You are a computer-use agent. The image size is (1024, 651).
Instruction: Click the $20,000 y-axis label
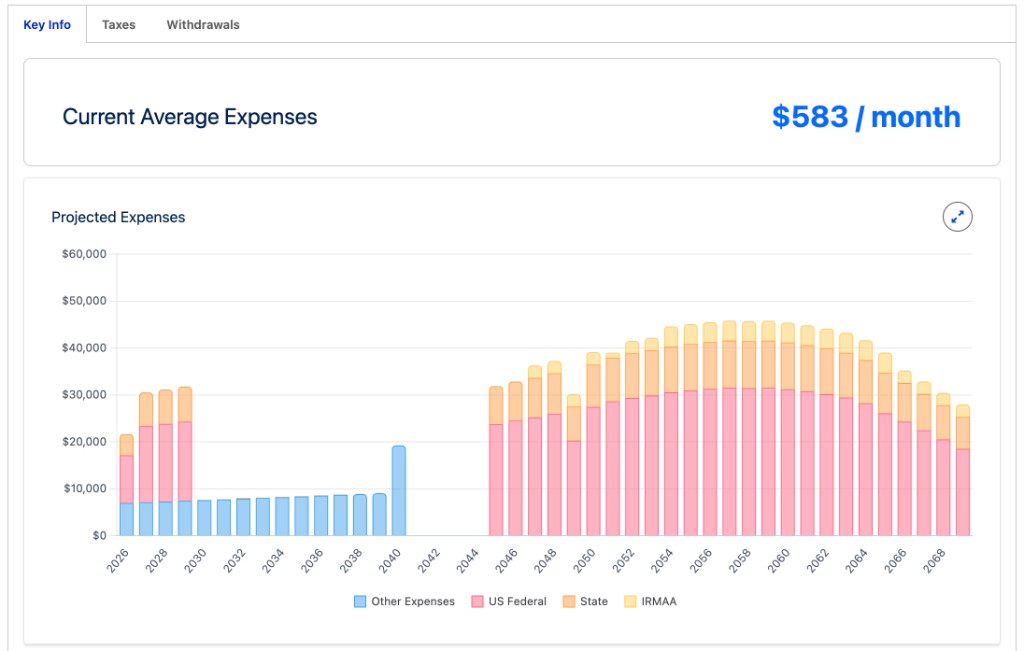pos(84,441)
